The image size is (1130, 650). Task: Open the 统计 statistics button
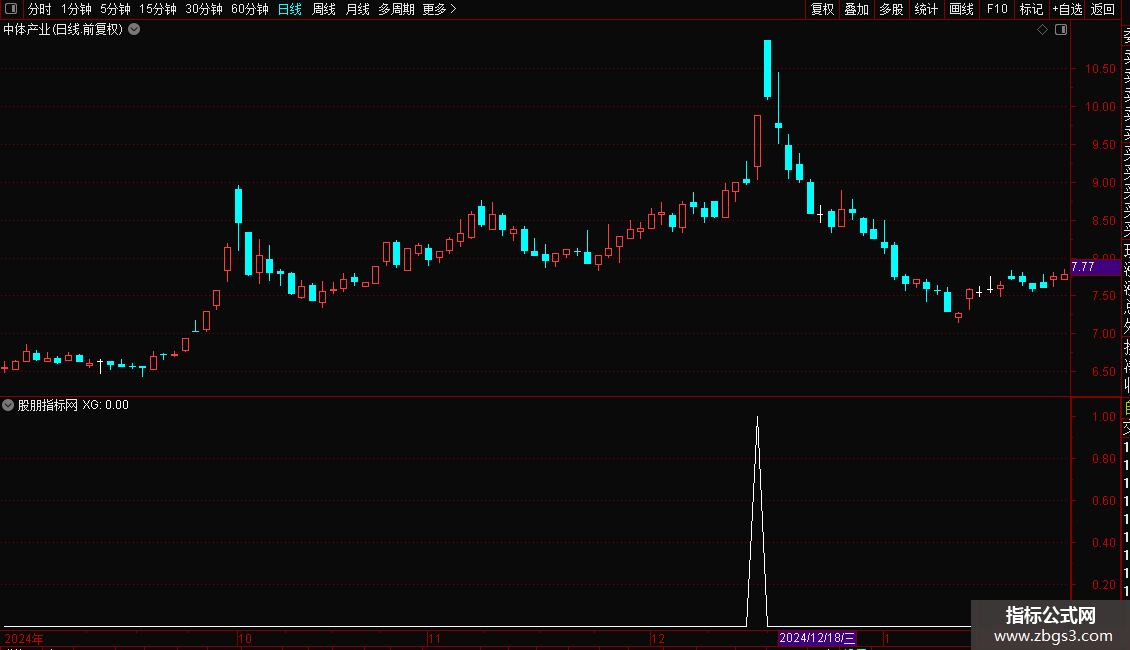click(x=926, y=9)
